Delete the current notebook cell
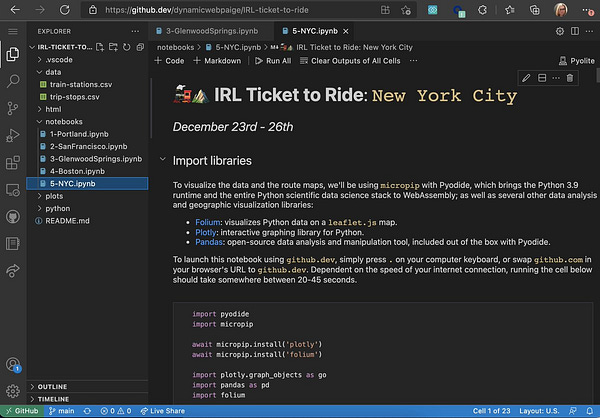The height and width of the screenshot is (418, 600). tap(570, 78)
